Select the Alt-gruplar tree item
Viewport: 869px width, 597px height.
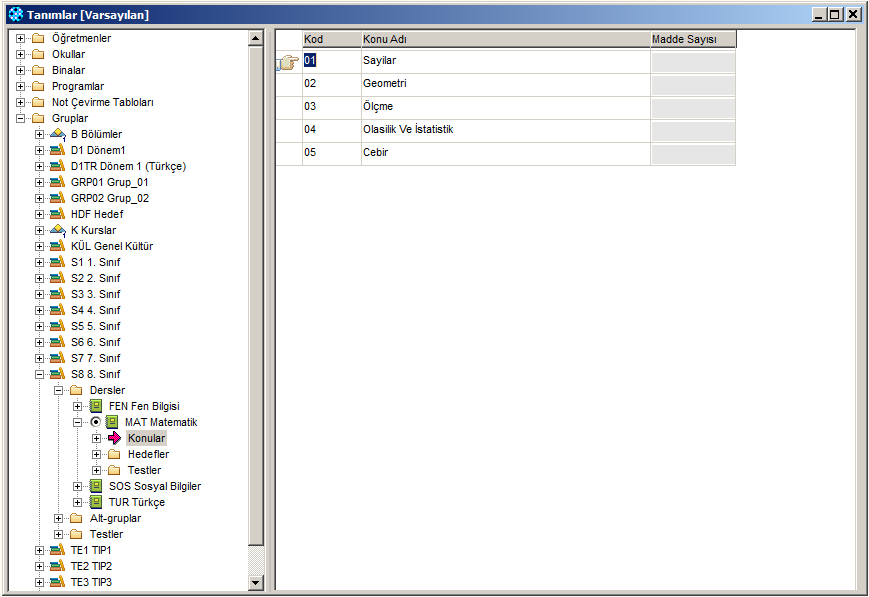[x=115, y=518]
